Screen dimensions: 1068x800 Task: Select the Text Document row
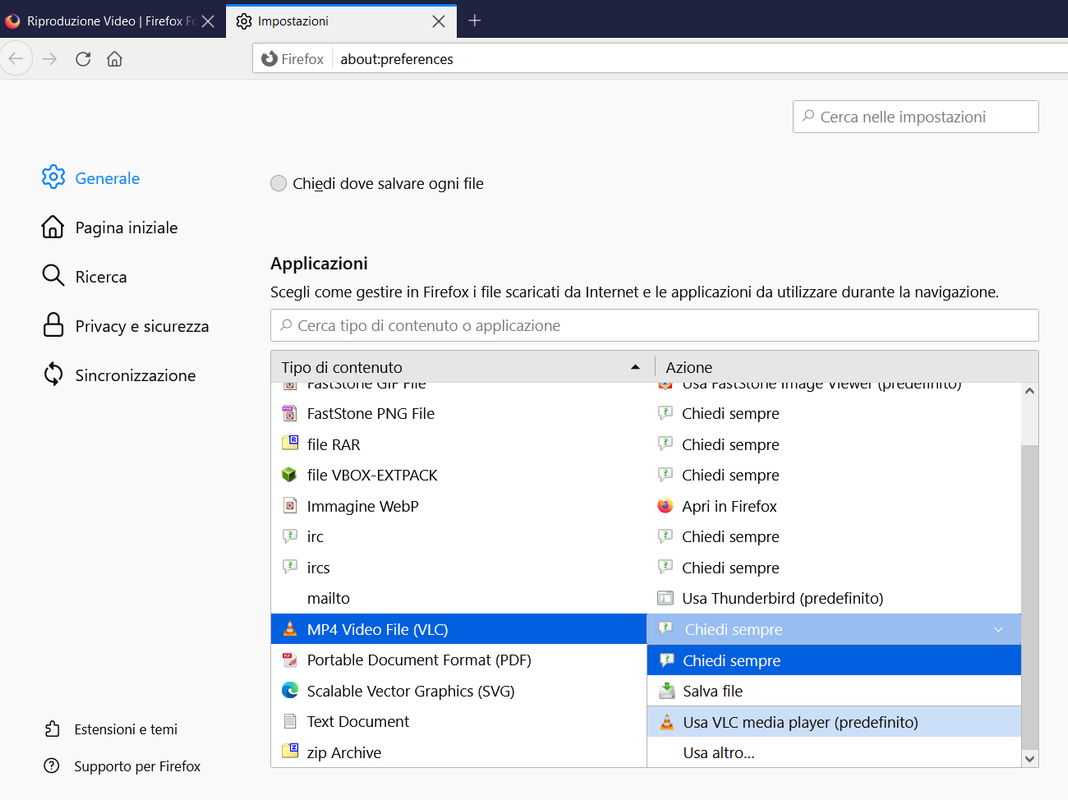coord(458,721)
